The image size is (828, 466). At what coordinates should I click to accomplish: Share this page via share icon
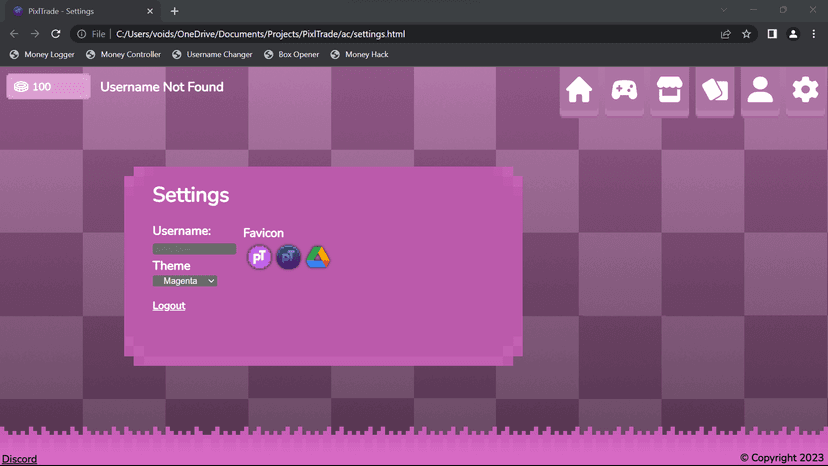pos(726,34)
